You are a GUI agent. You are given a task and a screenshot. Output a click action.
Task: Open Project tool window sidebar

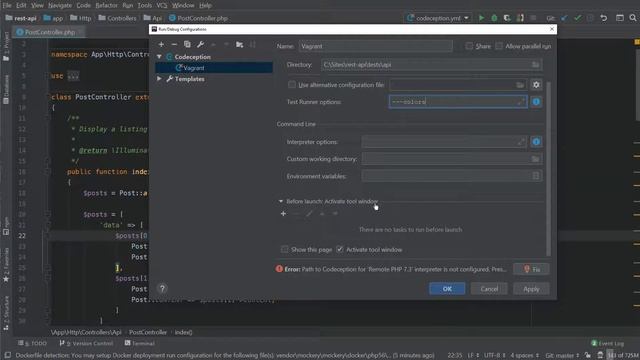(x=6, y=47)
